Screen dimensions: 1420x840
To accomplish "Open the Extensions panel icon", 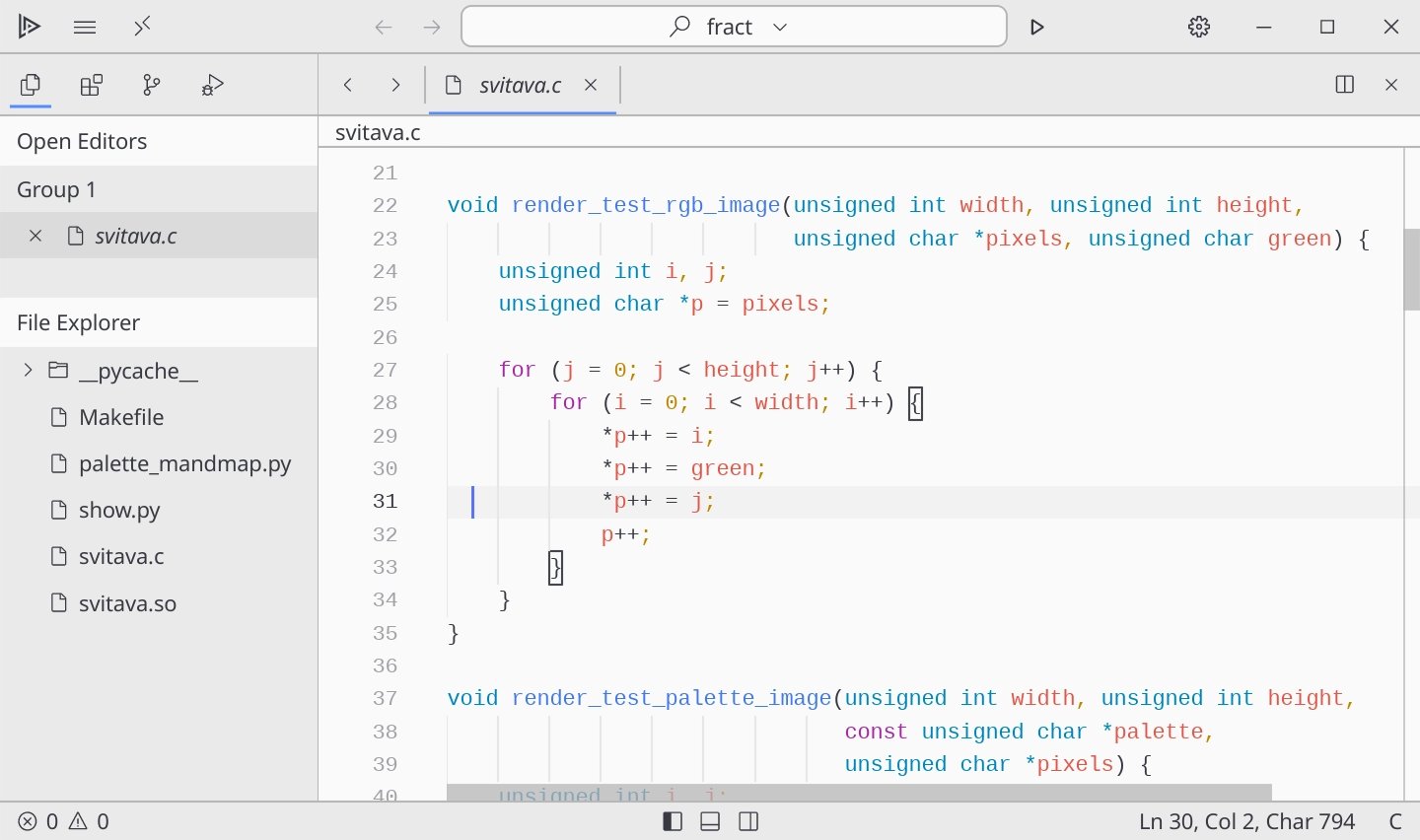I will point(92,86).
